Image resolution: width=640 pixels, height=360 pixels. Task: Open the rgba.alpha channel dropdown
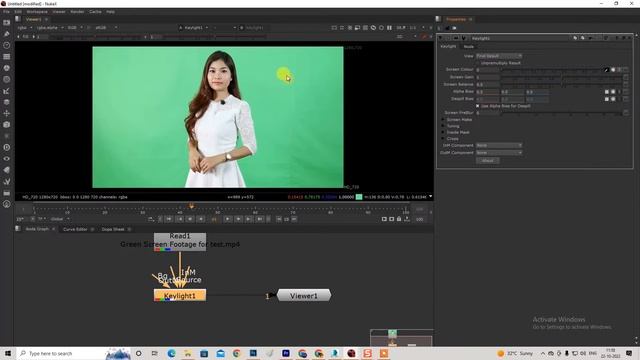(50, 28)
